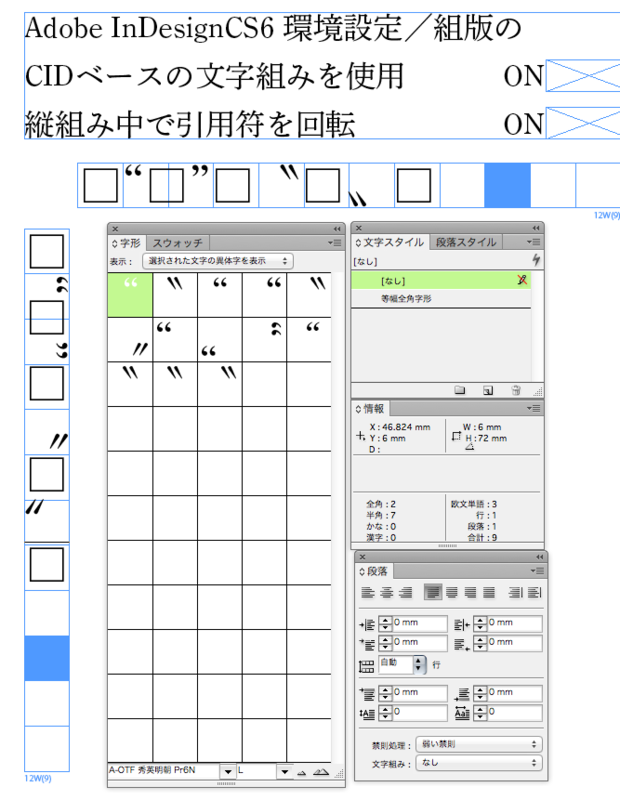Click up arrow of space before stepper

386,690
